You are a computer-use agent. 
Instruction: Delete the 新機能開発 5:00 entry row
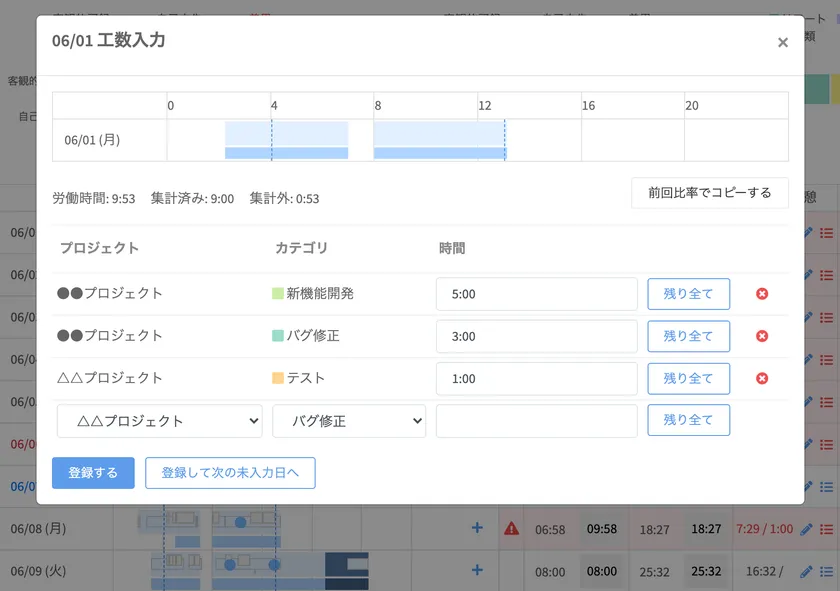tap(762, 294)
